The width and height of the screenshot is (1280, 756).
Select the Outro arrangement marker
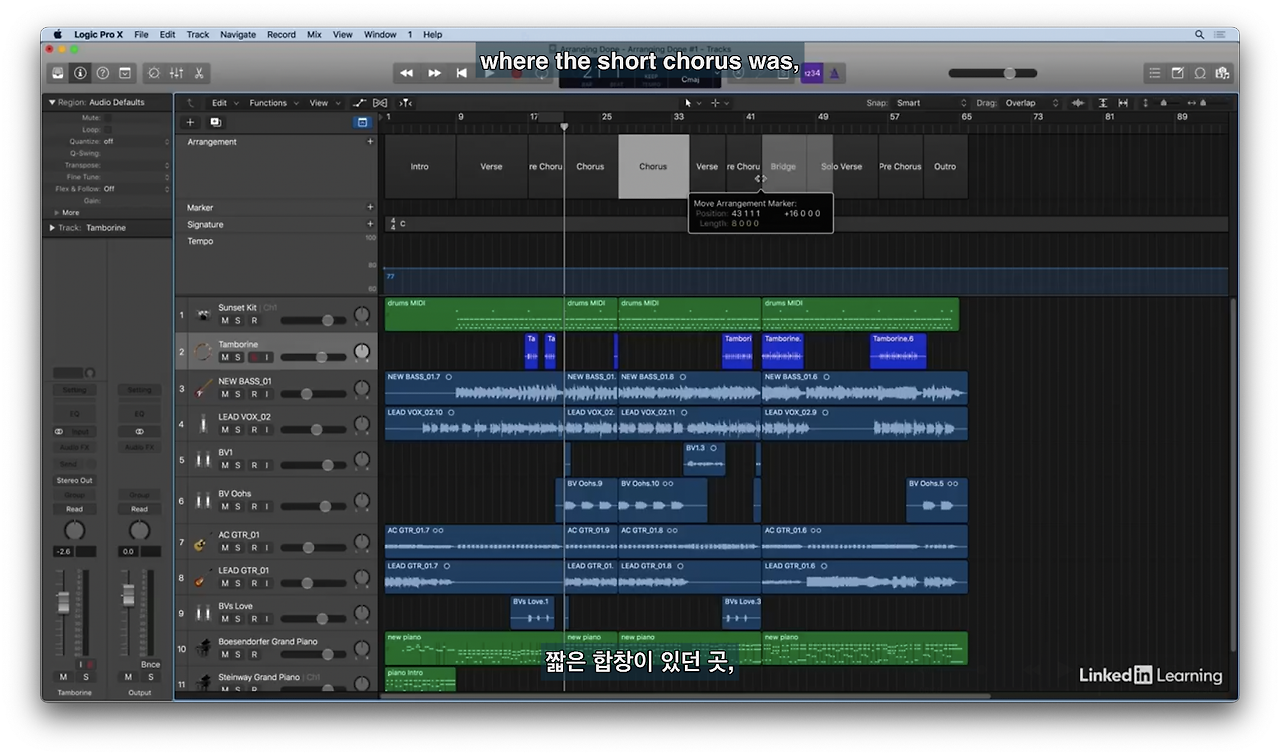(x=945, y=166)
